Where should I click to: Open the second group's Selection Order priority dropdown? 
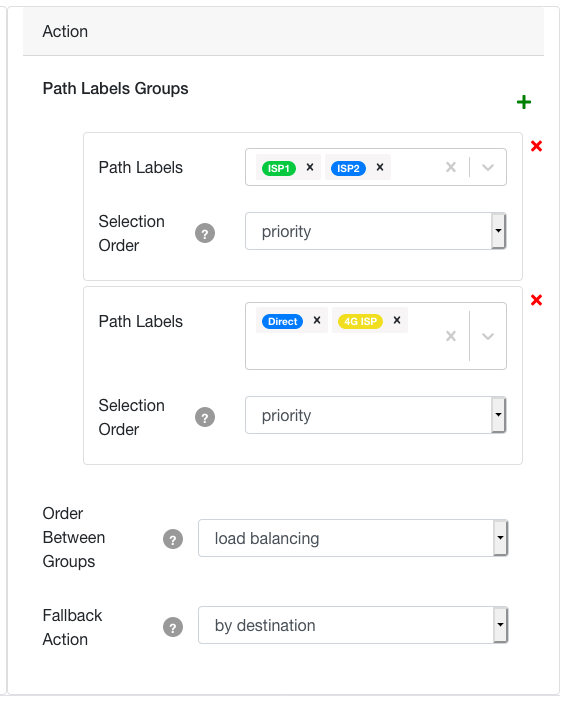click(x=375, y=415)
